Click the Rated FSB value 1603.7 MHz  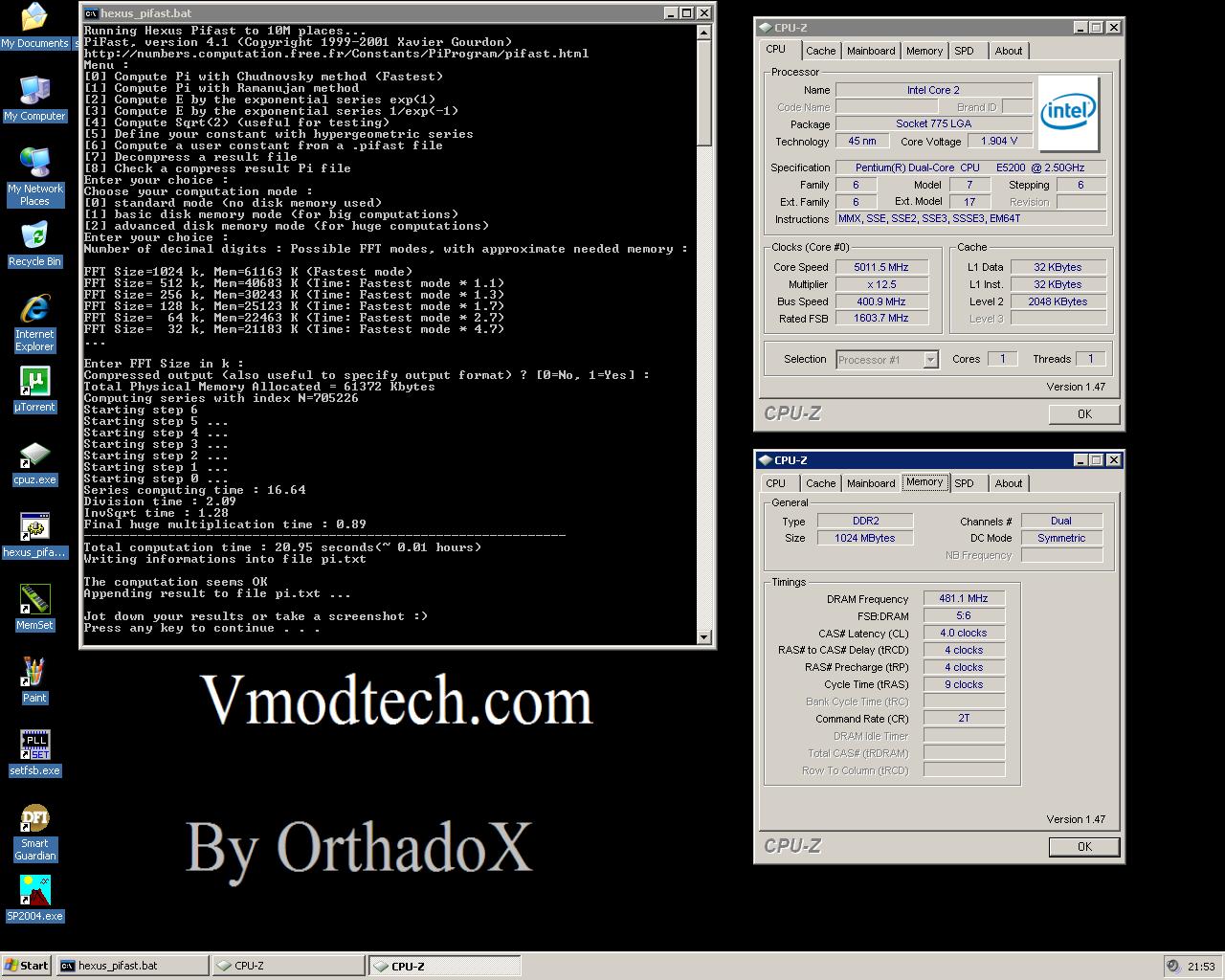coord(881,318)
